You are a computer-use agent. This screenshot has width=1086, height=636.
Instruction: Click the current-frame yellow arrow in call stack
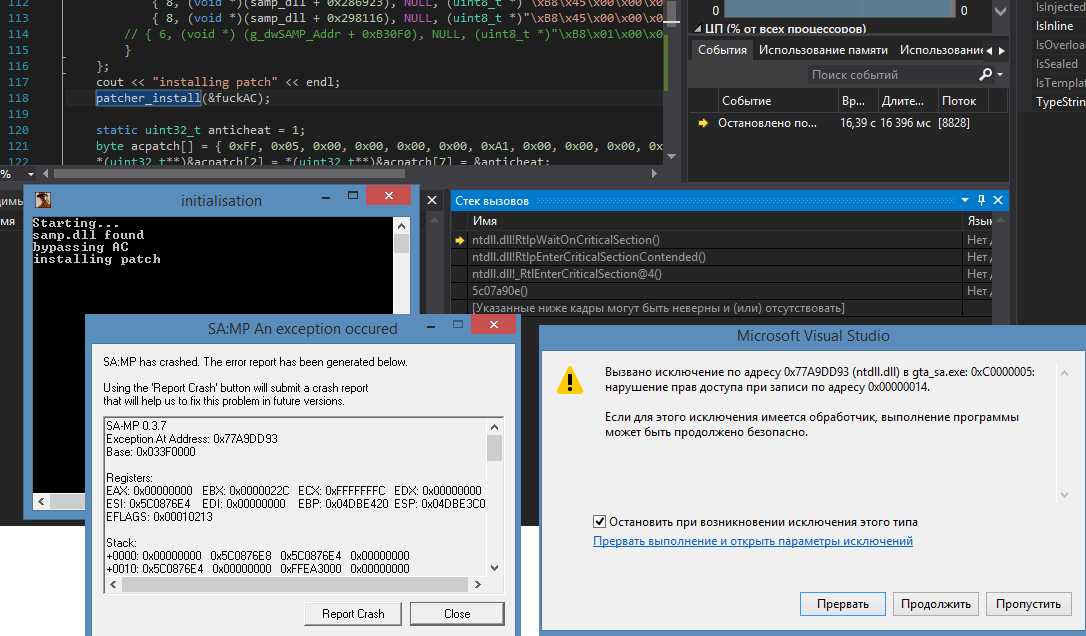[459, 240]
